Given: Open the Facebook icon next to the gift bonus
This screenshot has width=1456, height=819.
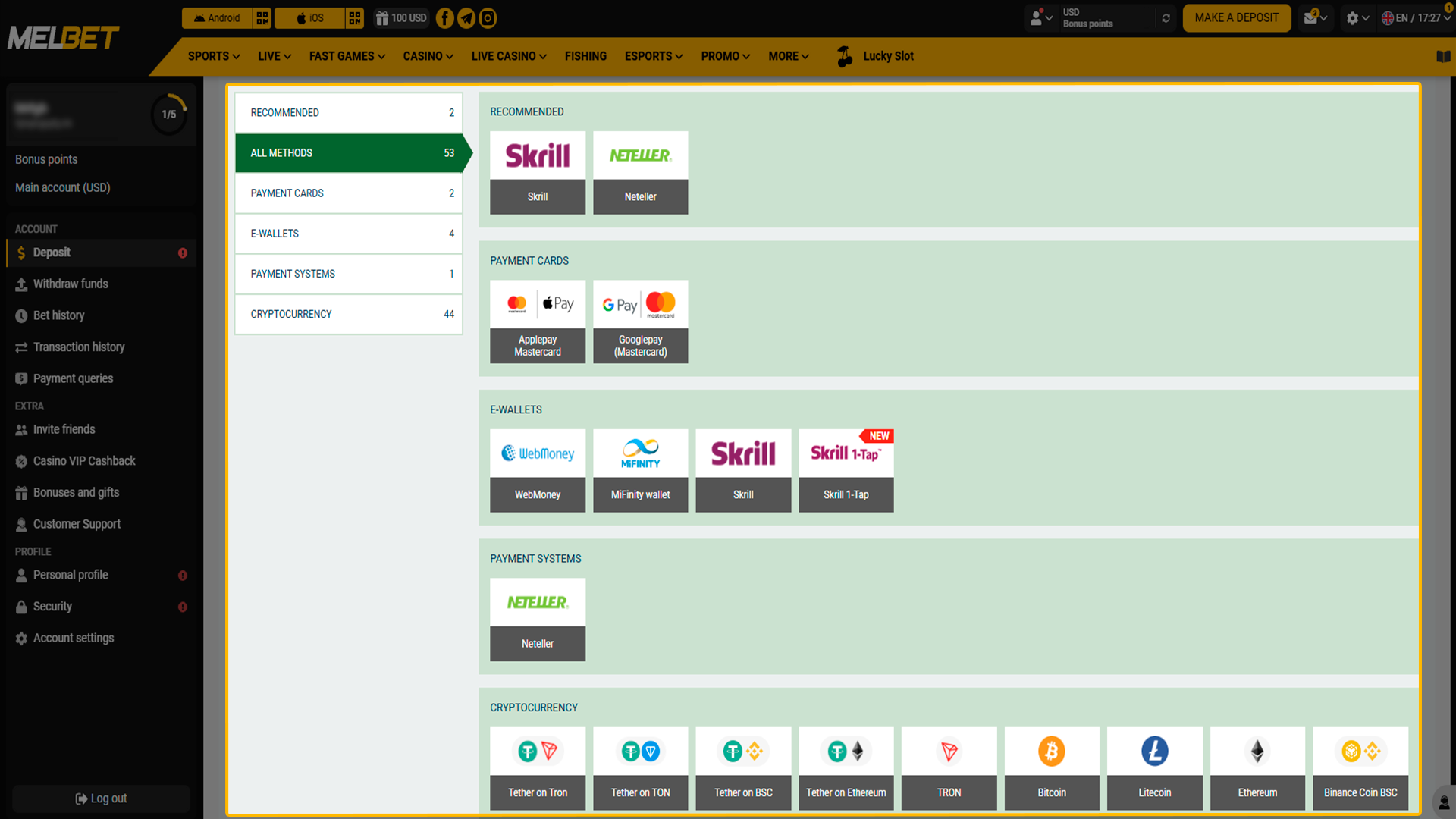Looking at the screenshot, I should coord(444,17).
